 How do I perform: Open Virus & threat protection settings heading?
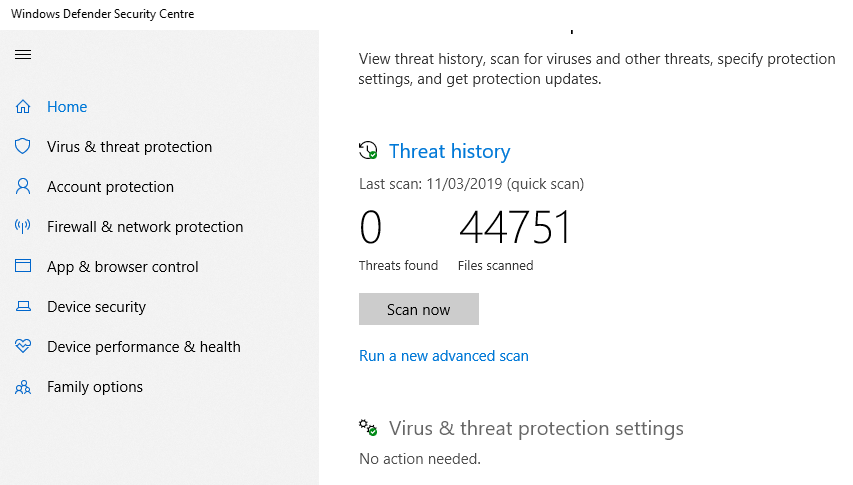click(x=536, y=428)
